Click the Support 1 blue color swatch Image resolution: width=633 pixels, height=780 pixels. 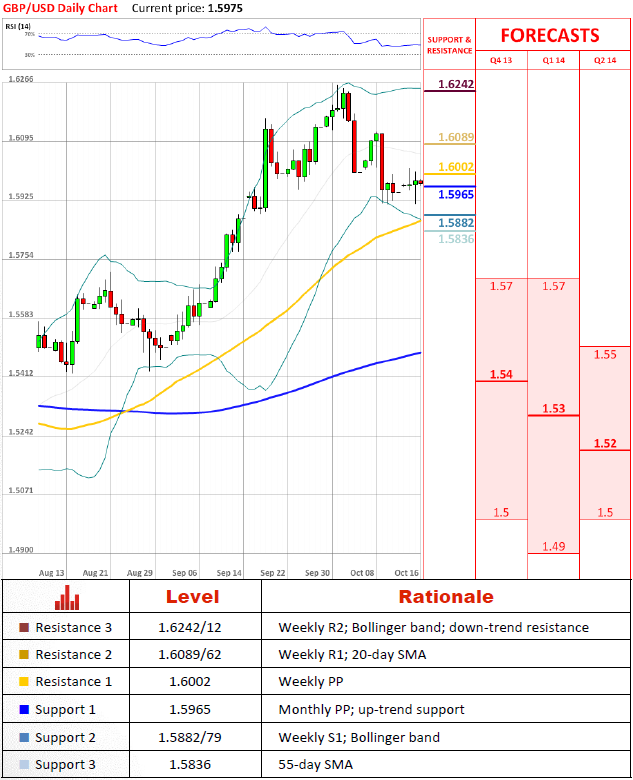(x=24, y=709)
